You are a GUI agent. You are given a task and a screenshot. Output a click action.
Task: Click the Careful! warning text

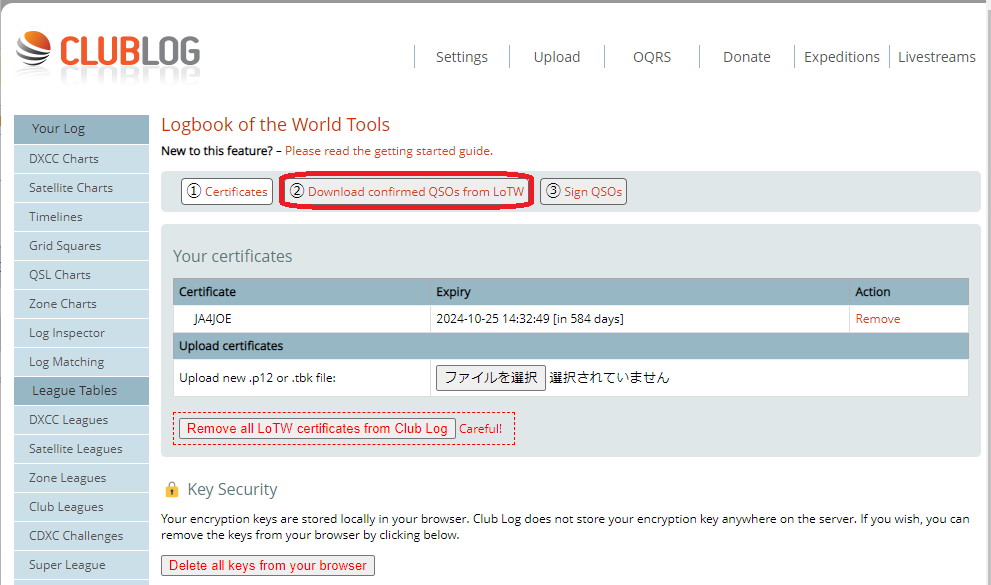click(480, 429)
